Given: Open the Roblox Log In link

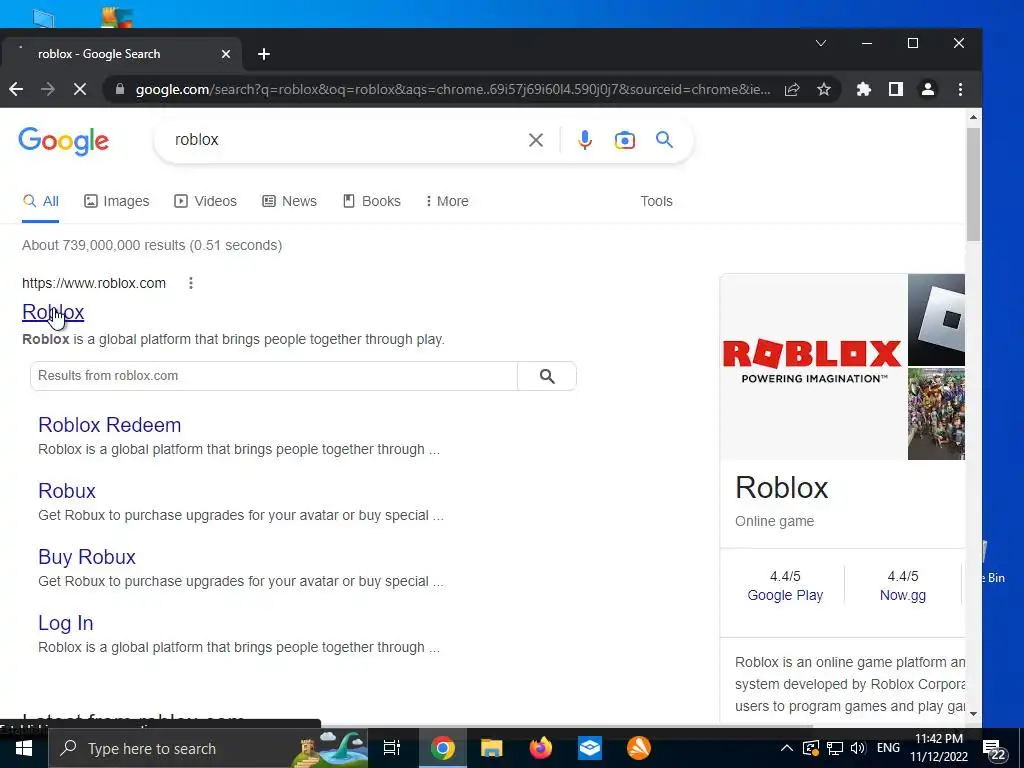Looking at the screenshot, I should click(x=65, y=623).
